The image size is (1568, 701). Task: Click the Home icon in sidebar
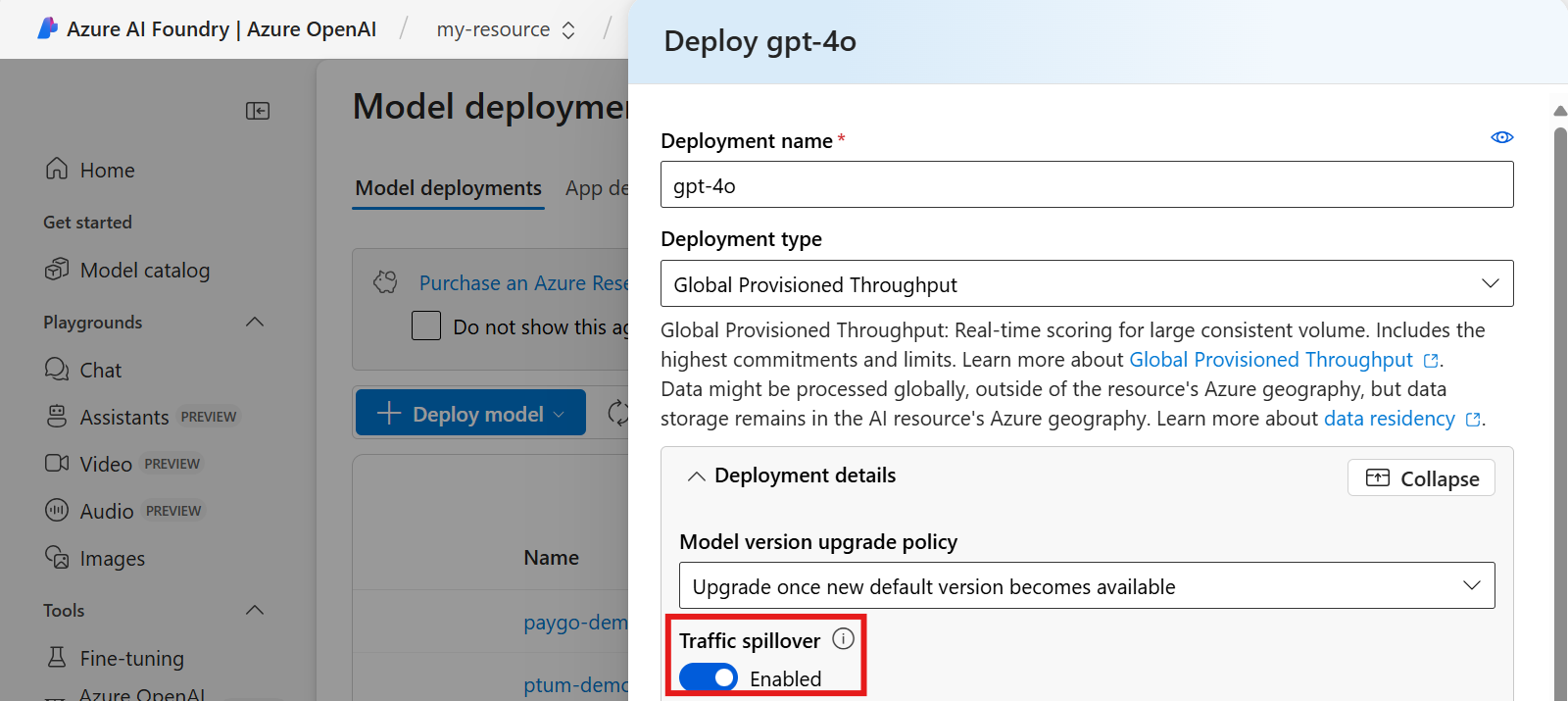coord(57,170)
